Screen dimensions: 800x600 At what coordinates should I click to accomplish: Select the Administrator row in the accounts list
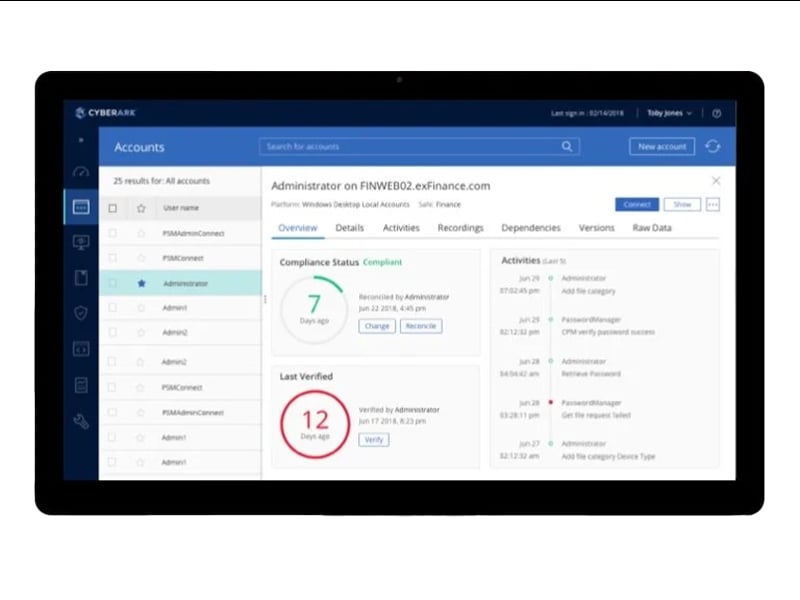(181, 283)
